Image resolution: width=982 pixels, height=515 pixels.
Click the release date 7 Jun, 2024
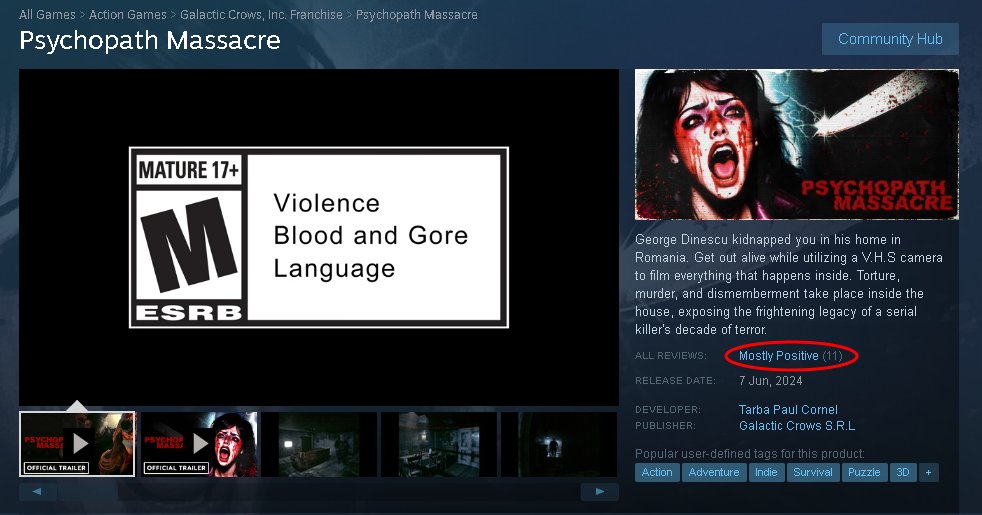(770, 381)
